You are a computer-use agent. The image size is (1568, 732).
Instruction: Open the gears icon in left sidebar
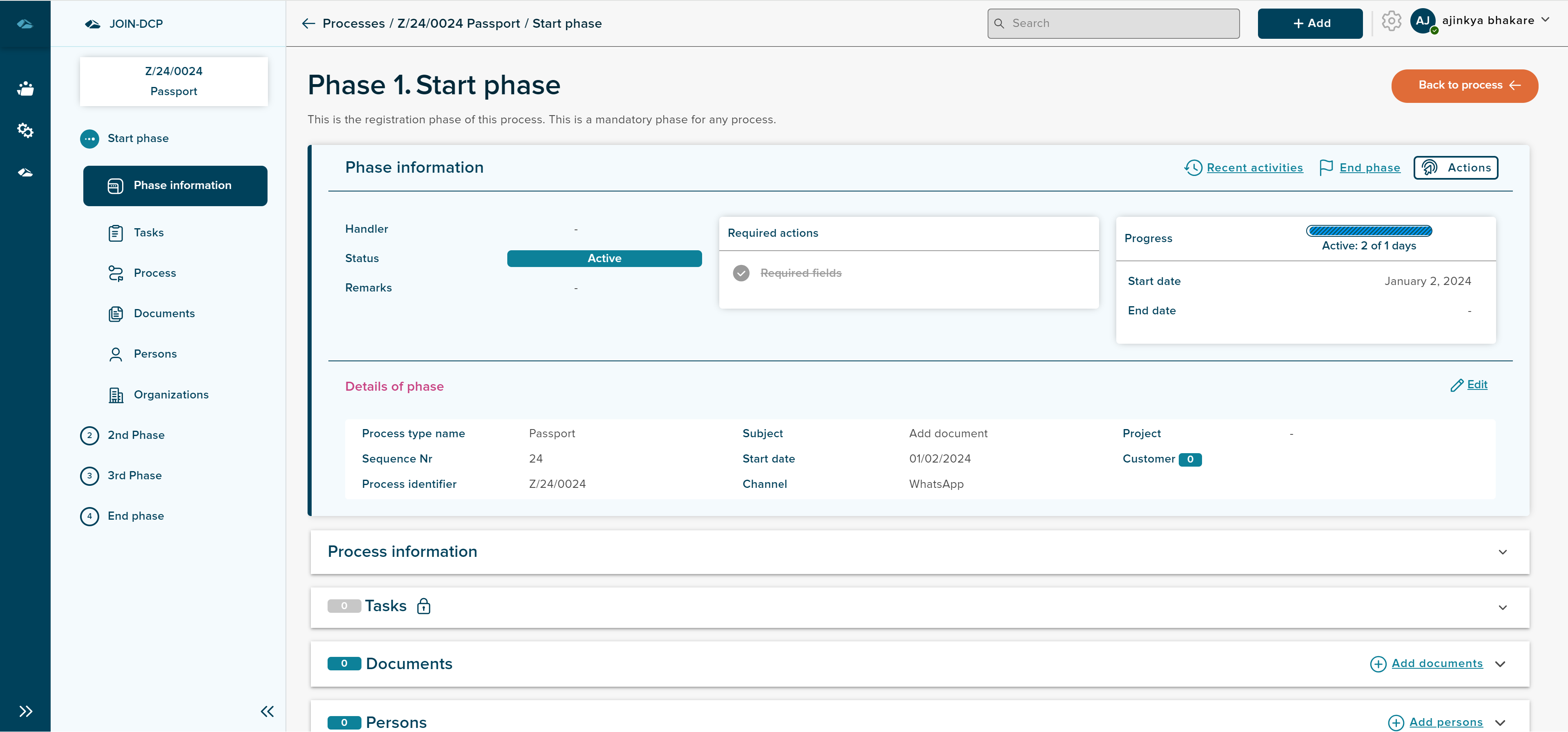(25, 130)
